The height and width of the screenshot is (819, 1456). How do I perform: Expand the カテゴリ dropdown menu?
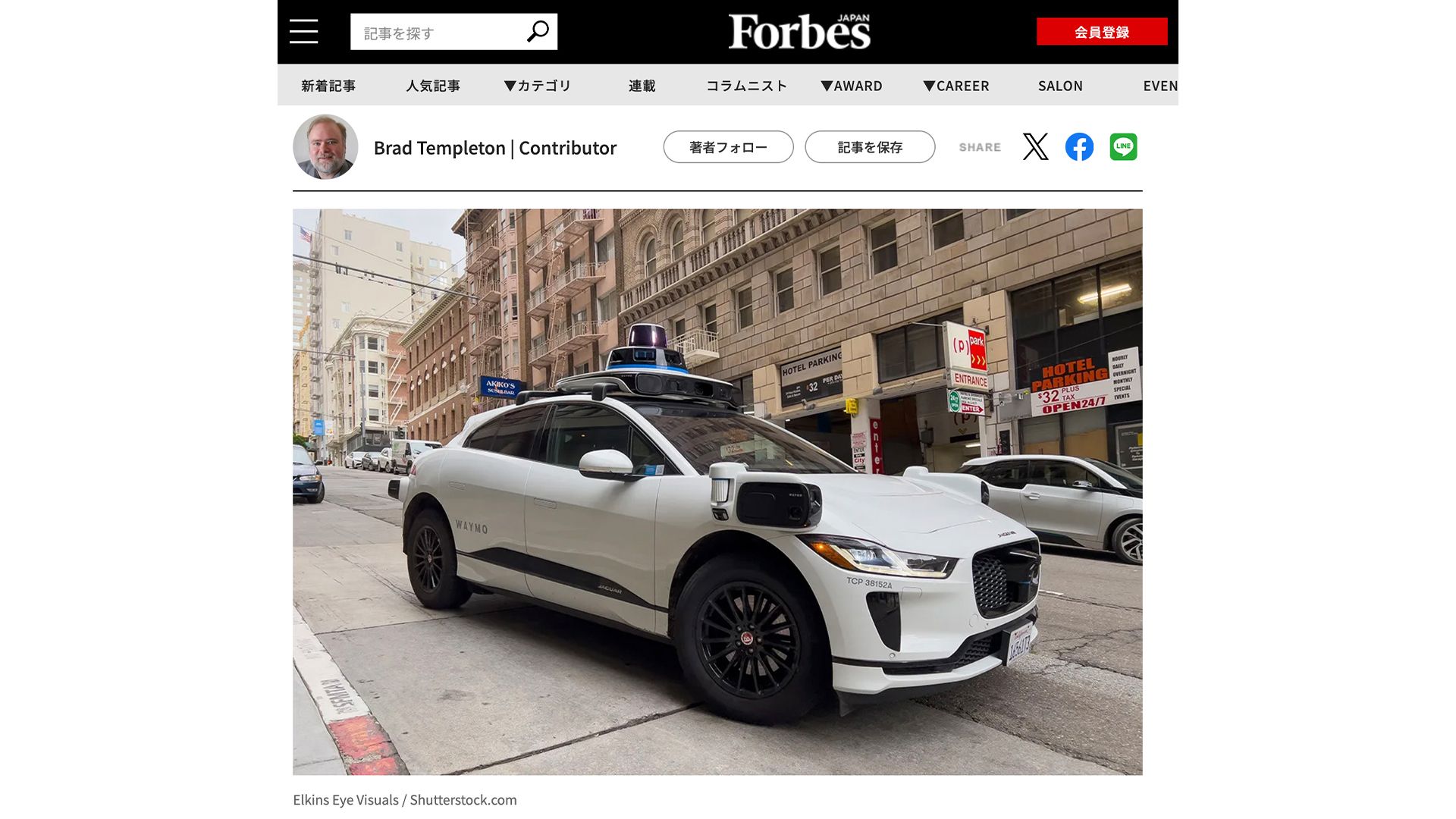(x=537, y=86)
